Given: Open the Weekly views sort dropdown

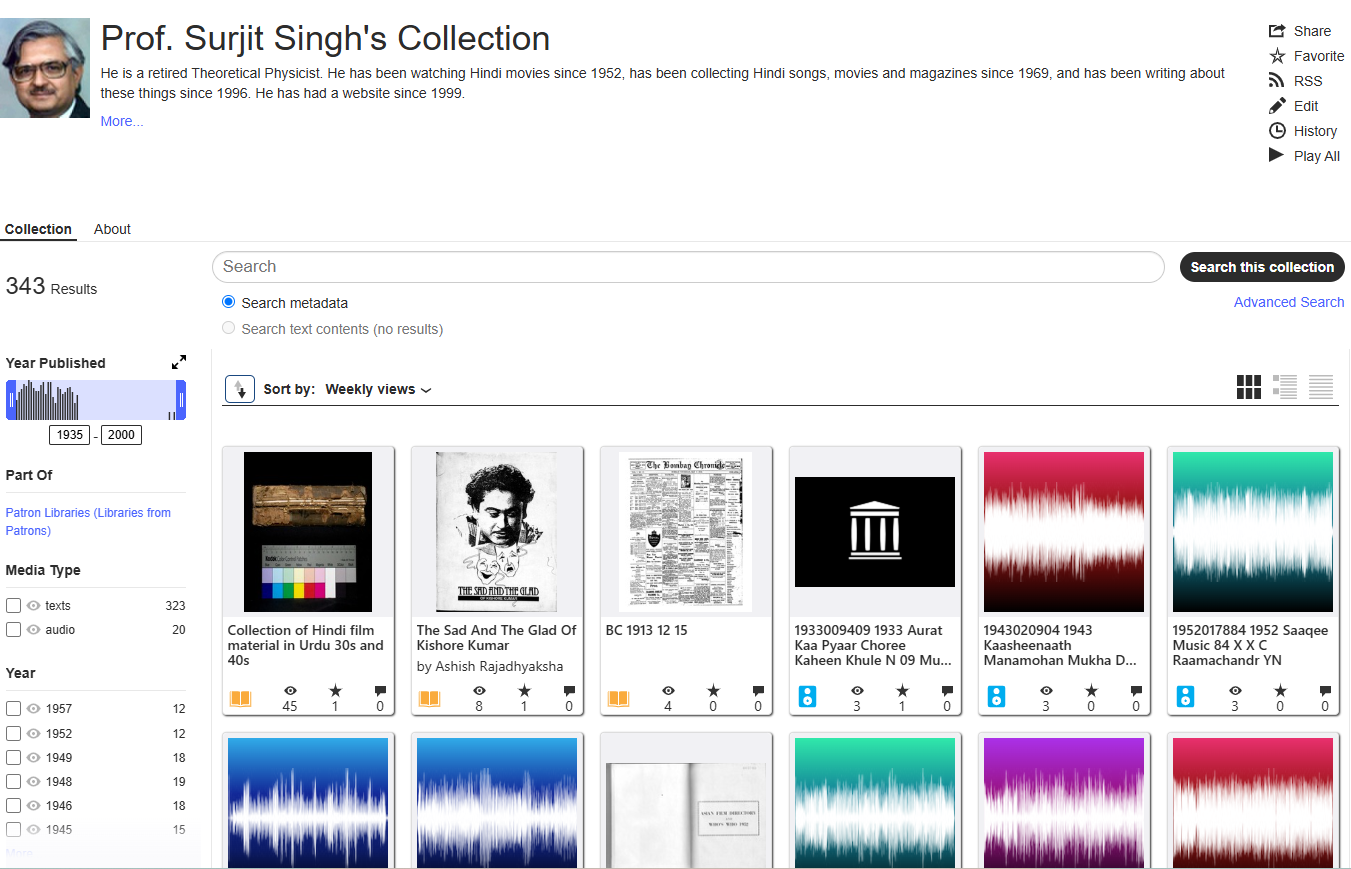Looking at the screenshot, I should [x=378, y=389].
